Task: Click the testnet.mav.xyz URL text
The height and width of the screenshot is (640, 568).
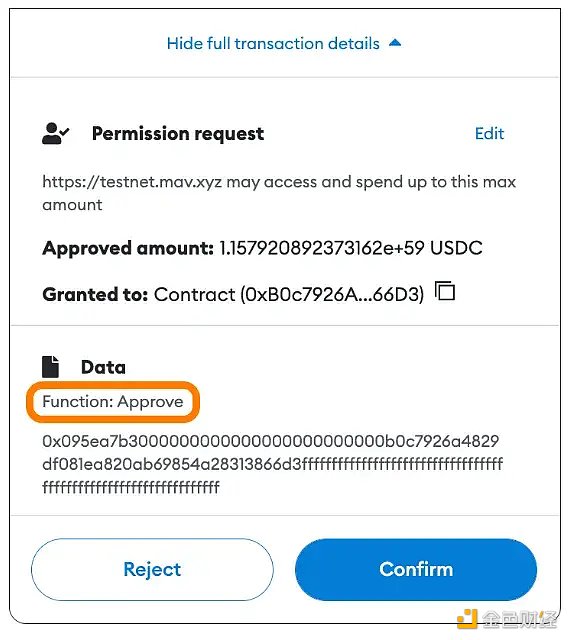Action: pyautogui.click(x=132, y=182)
